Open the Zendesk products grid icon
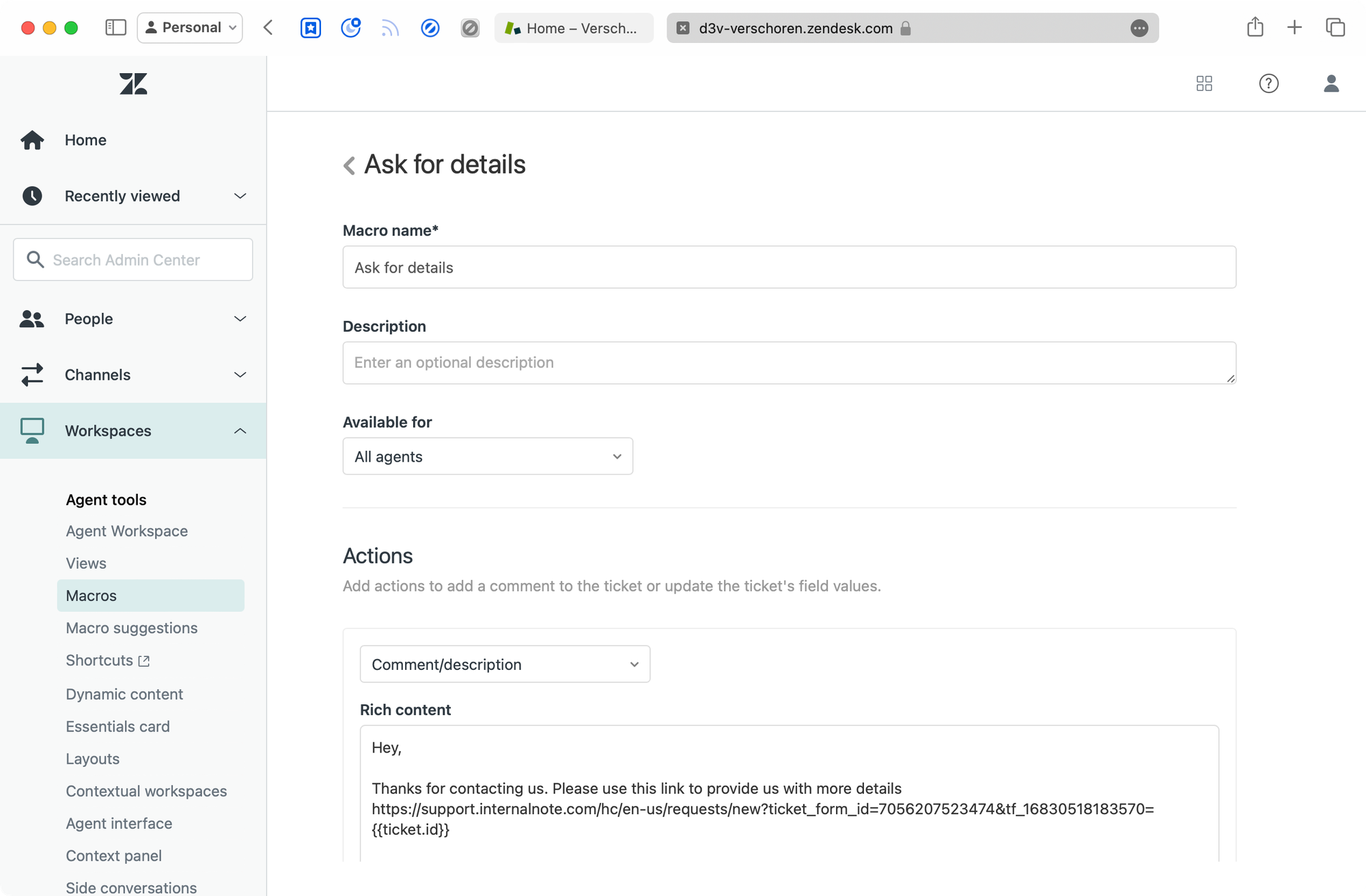The height and width of the screenshot is (896, 1366). coord(1204,83)
